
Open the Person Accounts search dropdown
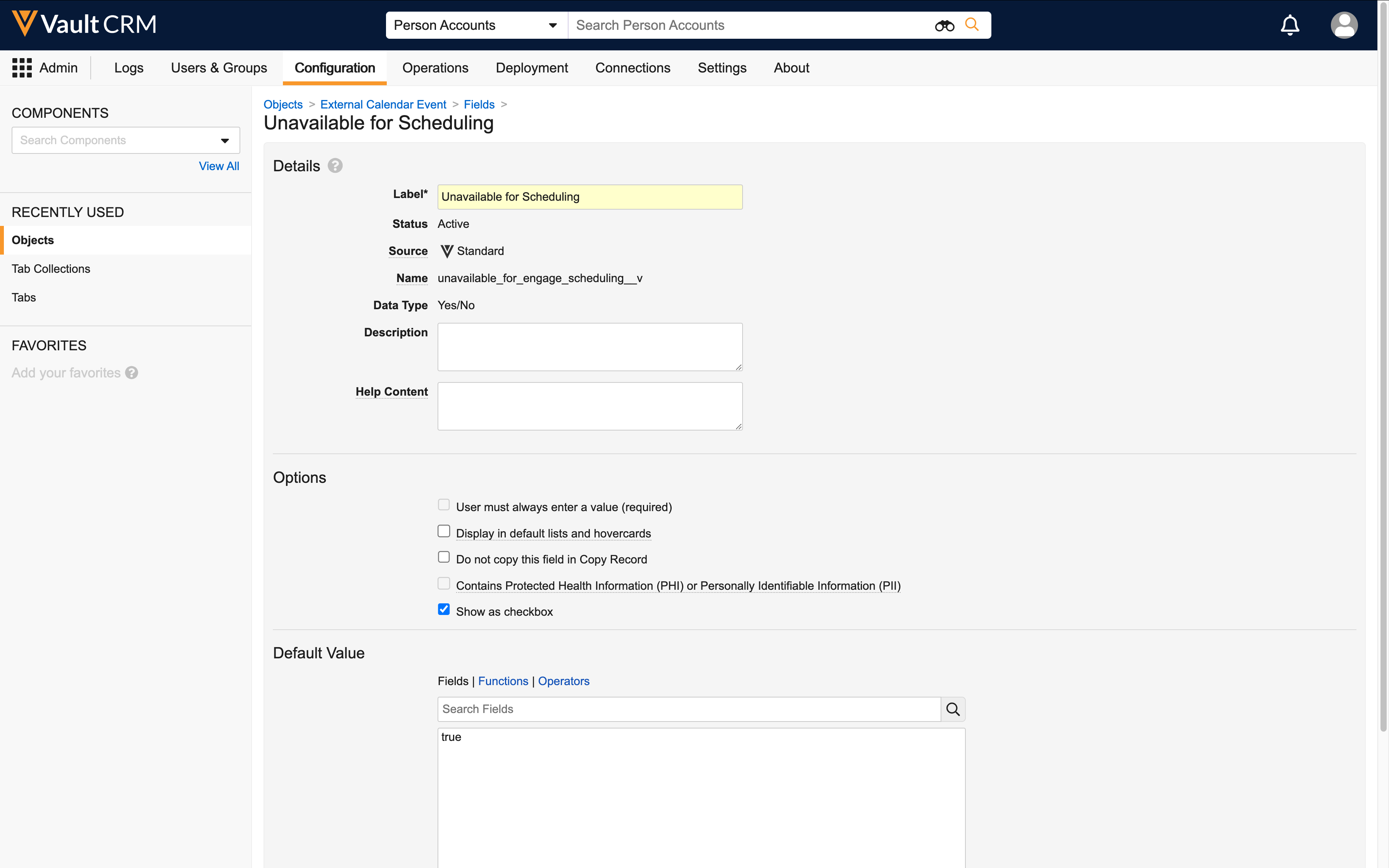click(476, 25)
